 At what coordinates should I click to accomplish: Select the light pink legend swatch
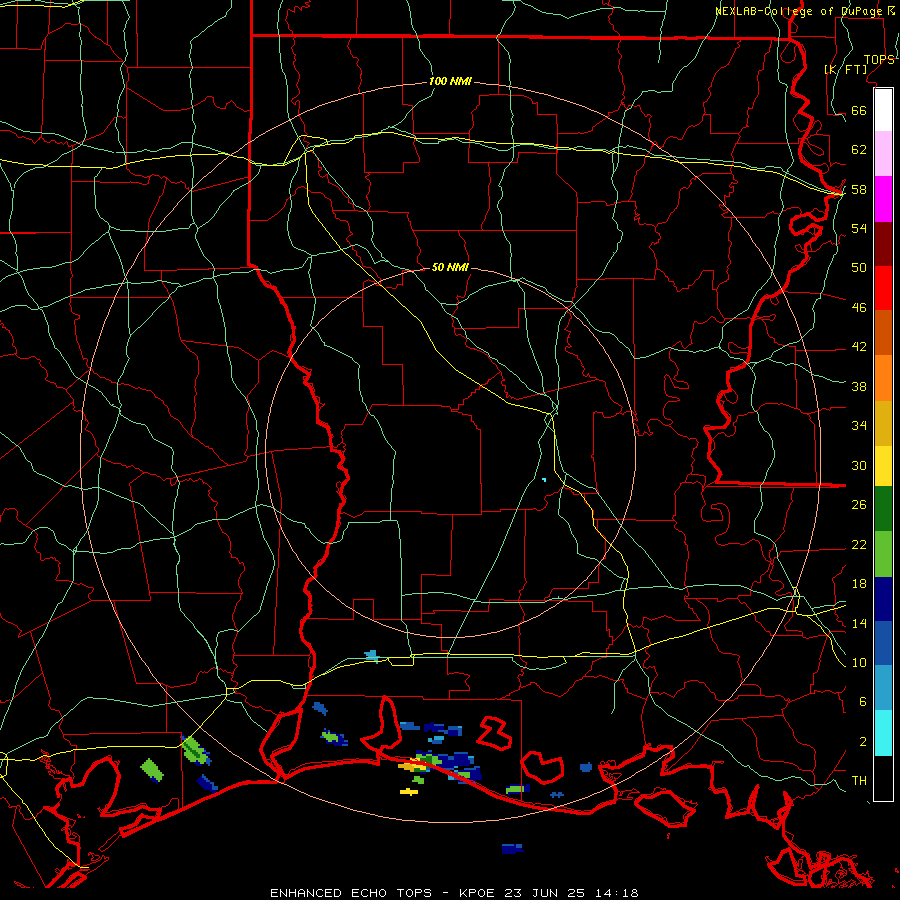[883, 154]
